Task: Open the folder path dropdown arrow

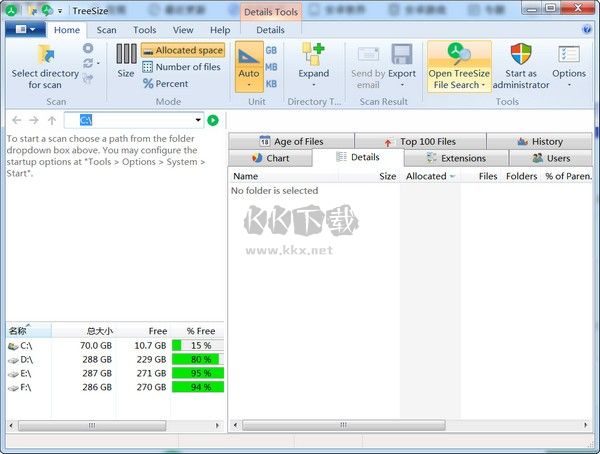Action: [198, 120]
